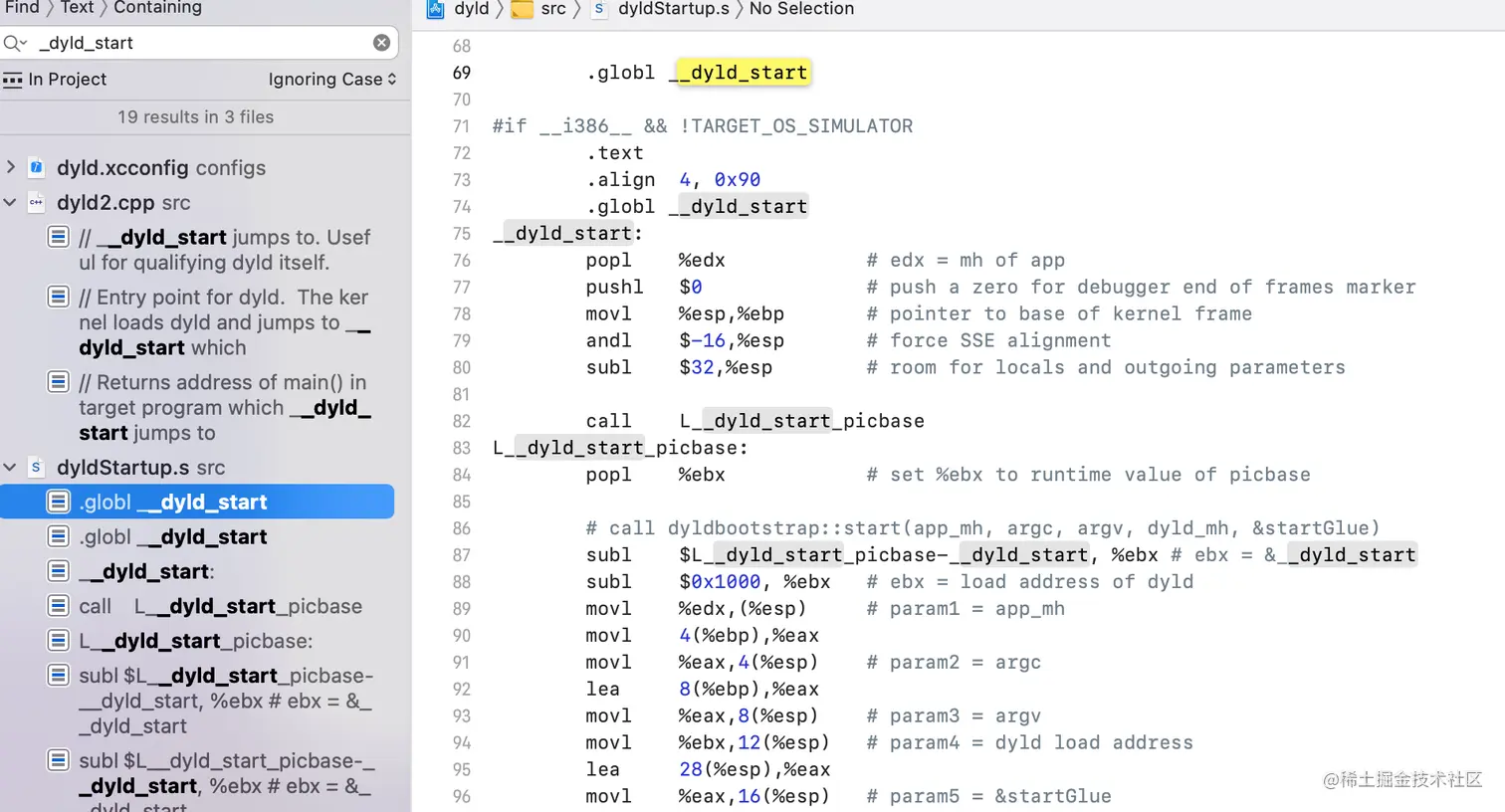Open the Find navigator mode menu

(23, 8)
